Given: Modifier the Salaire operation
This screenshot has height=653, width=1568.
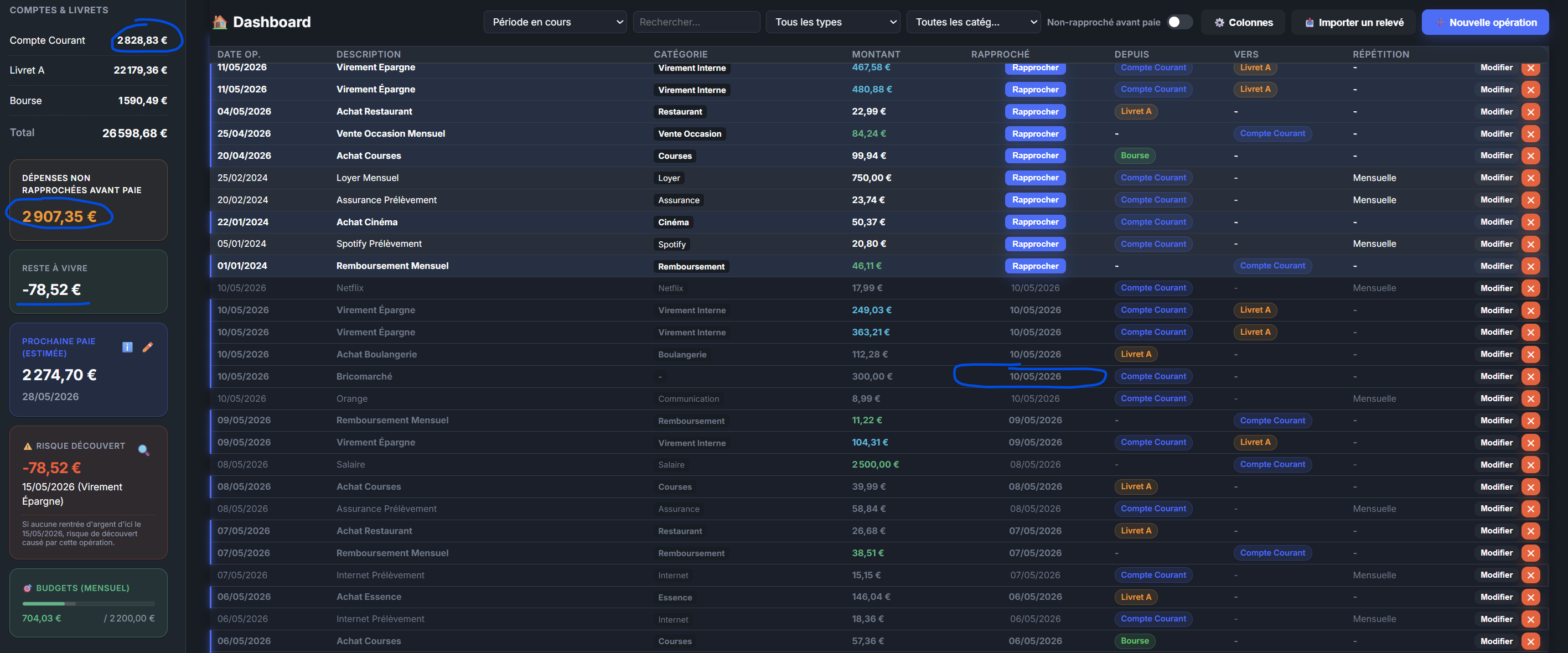Looking at the screenshot, I should 1496,464.
